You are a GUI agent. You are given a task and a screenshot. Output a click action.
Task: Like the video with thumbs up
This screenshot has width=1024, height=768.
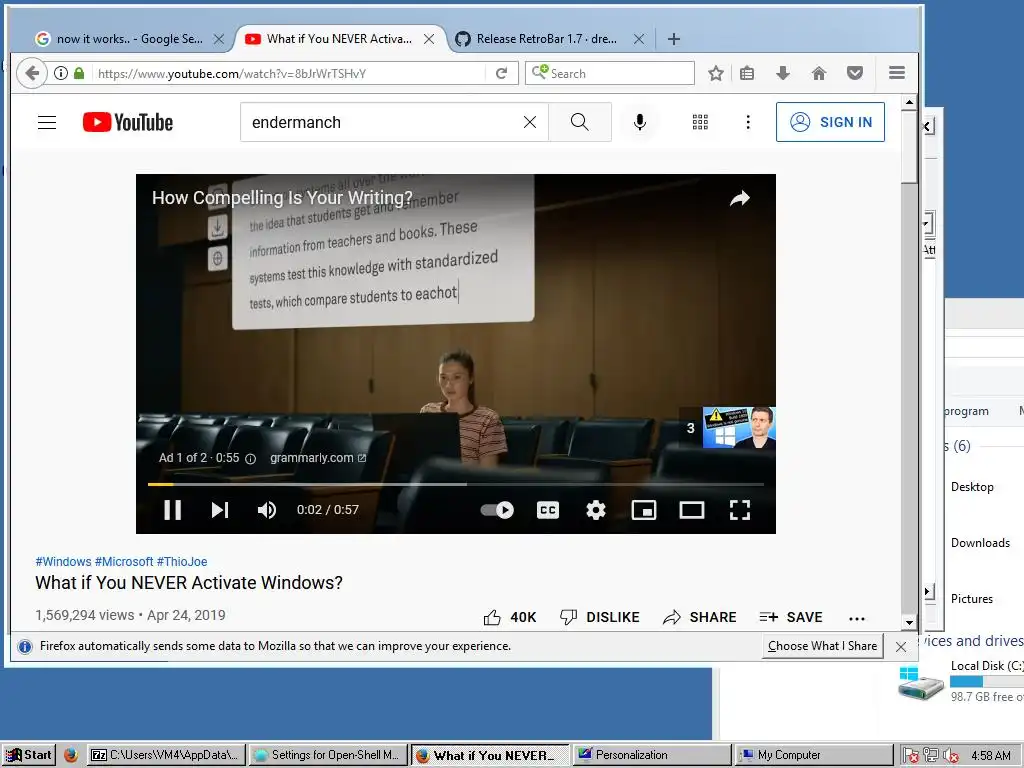509,617
